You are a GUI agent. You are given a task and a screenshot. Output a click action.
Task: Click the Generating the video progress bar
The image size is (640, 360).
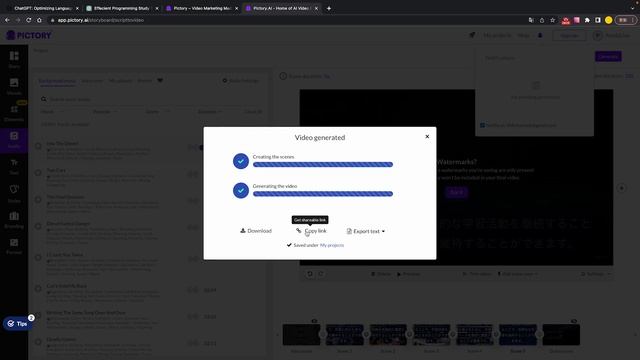point(323,194)
